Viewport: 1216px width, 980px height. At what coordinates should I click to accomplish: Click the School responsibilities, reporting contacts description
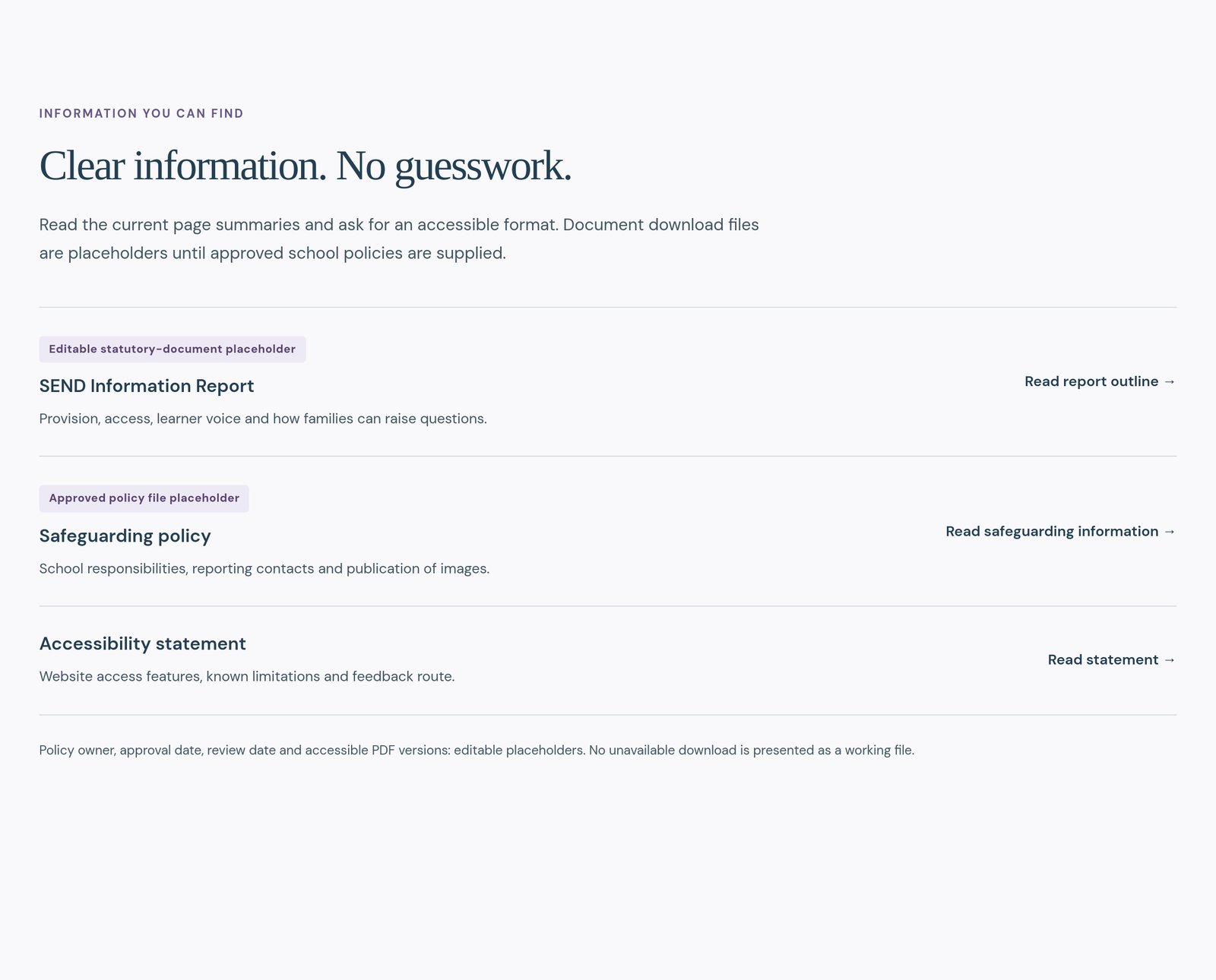tap(264, 568)
